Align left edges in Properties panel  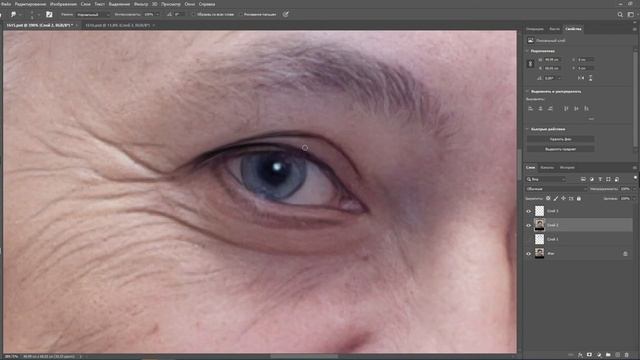pyautogui.click(x=531, y=109)
